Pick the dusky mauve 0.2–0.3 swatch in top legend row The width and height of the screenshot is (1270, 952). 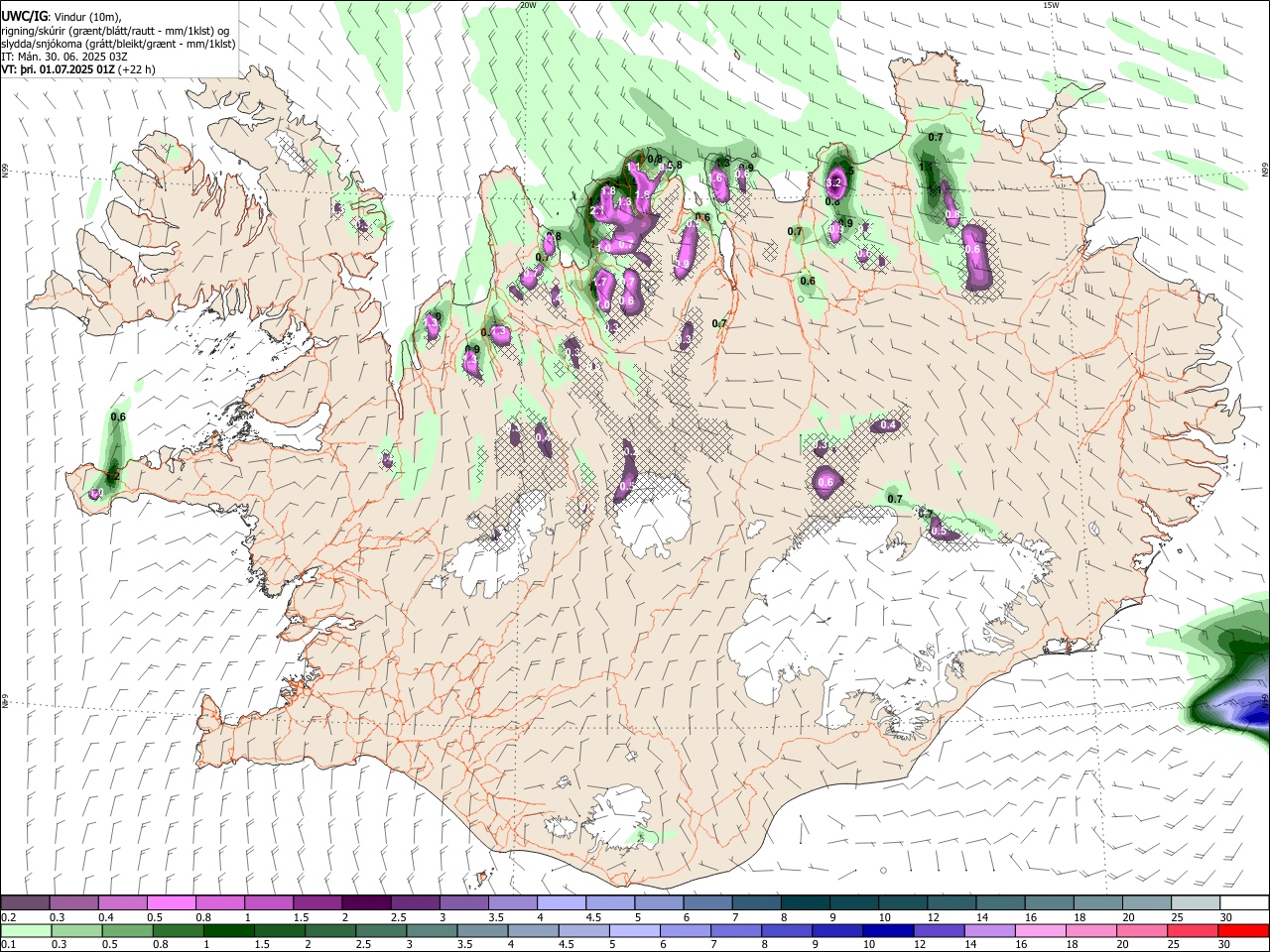26,903
